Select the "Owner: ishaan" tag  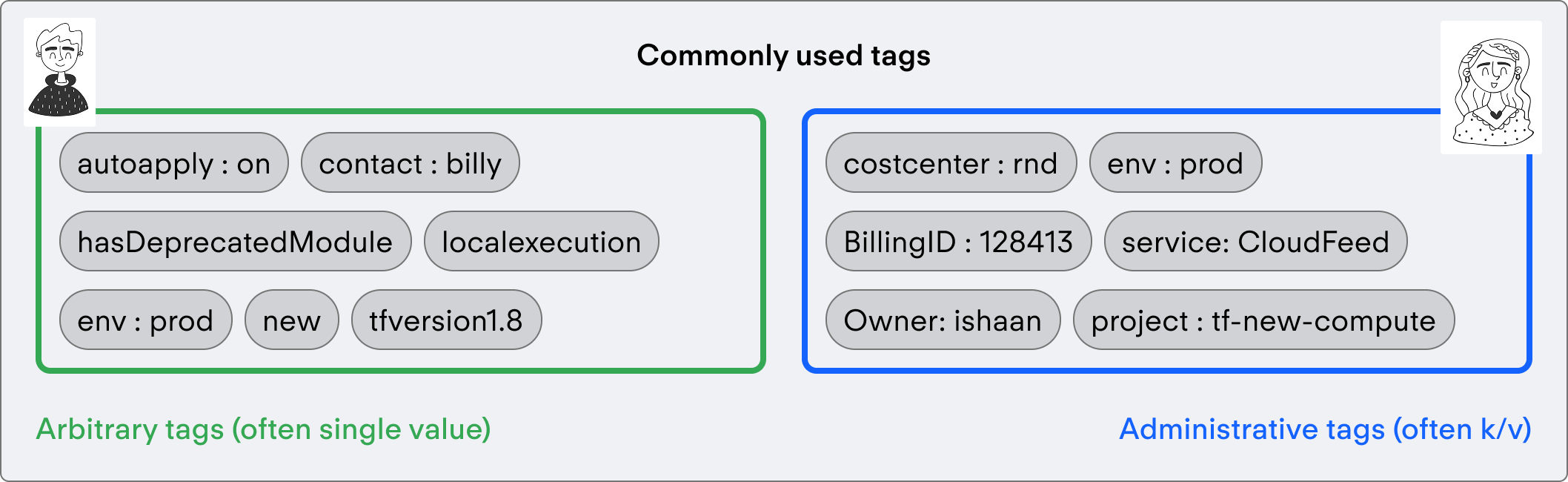coord(943,320)
